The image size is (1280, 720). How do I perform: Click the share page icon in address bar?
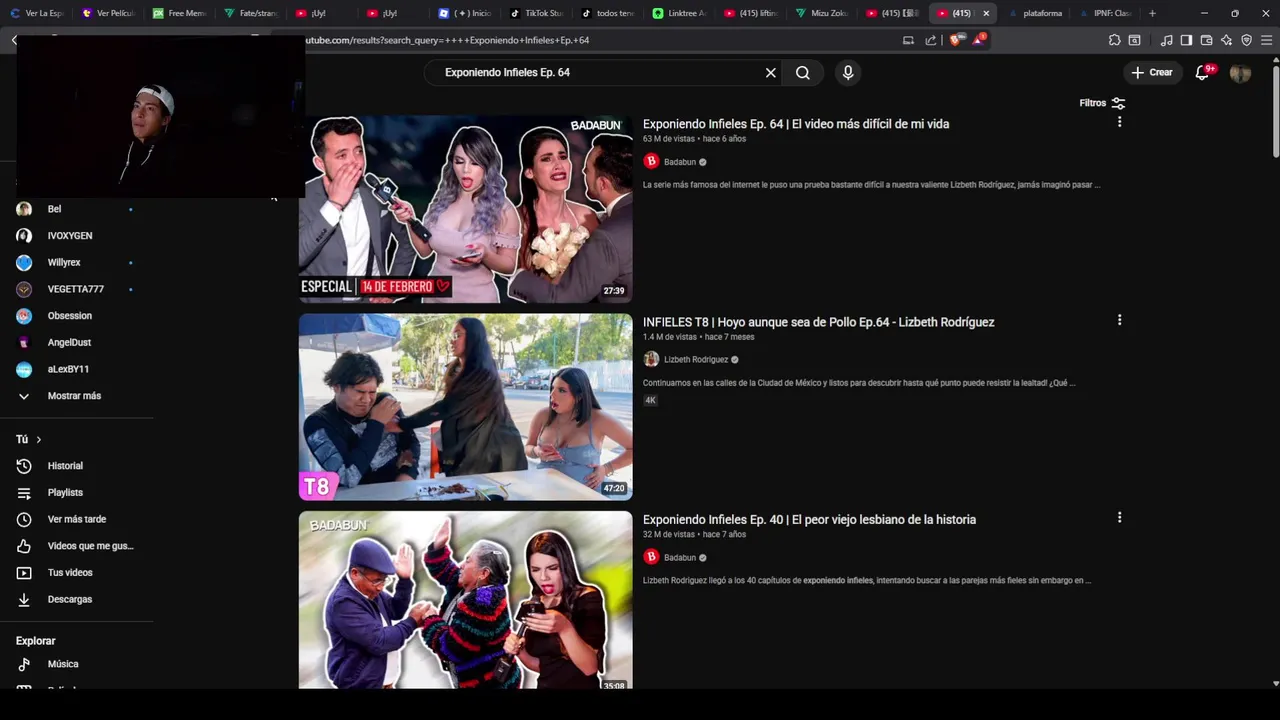931,40
